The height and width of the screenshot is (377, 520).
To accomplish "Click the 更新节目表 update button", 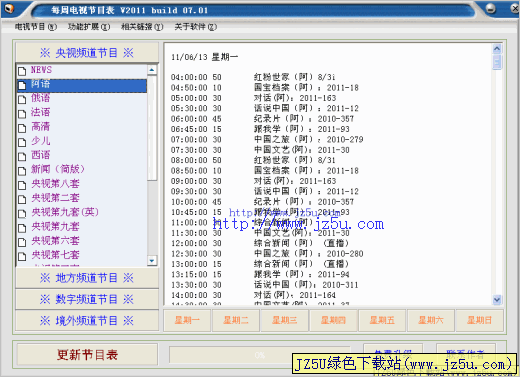I will pyautogui.click(x=87, y=355).
